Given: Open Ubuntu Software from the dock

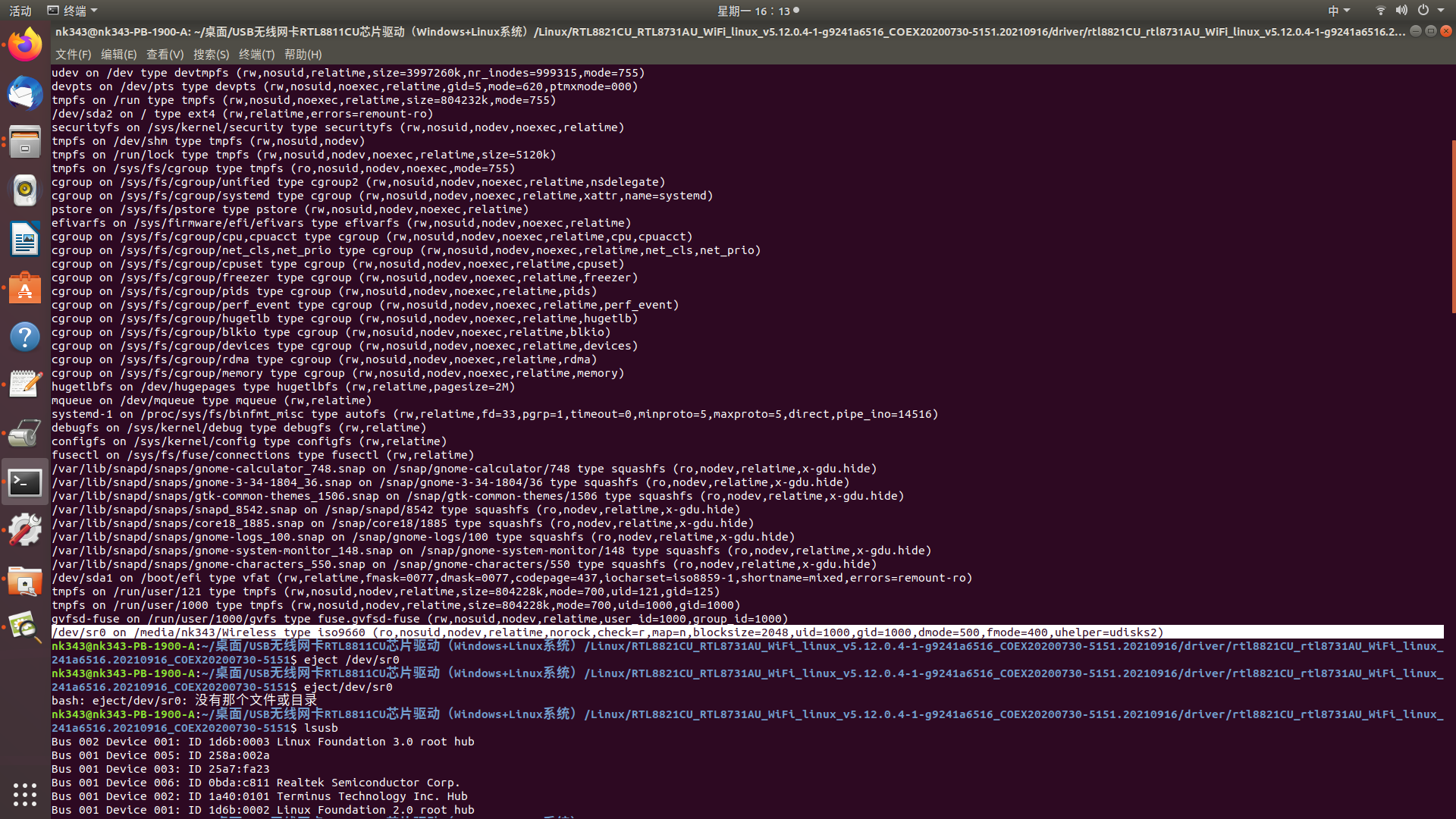Looking at the screenshot, I should (x=25, y=287).
